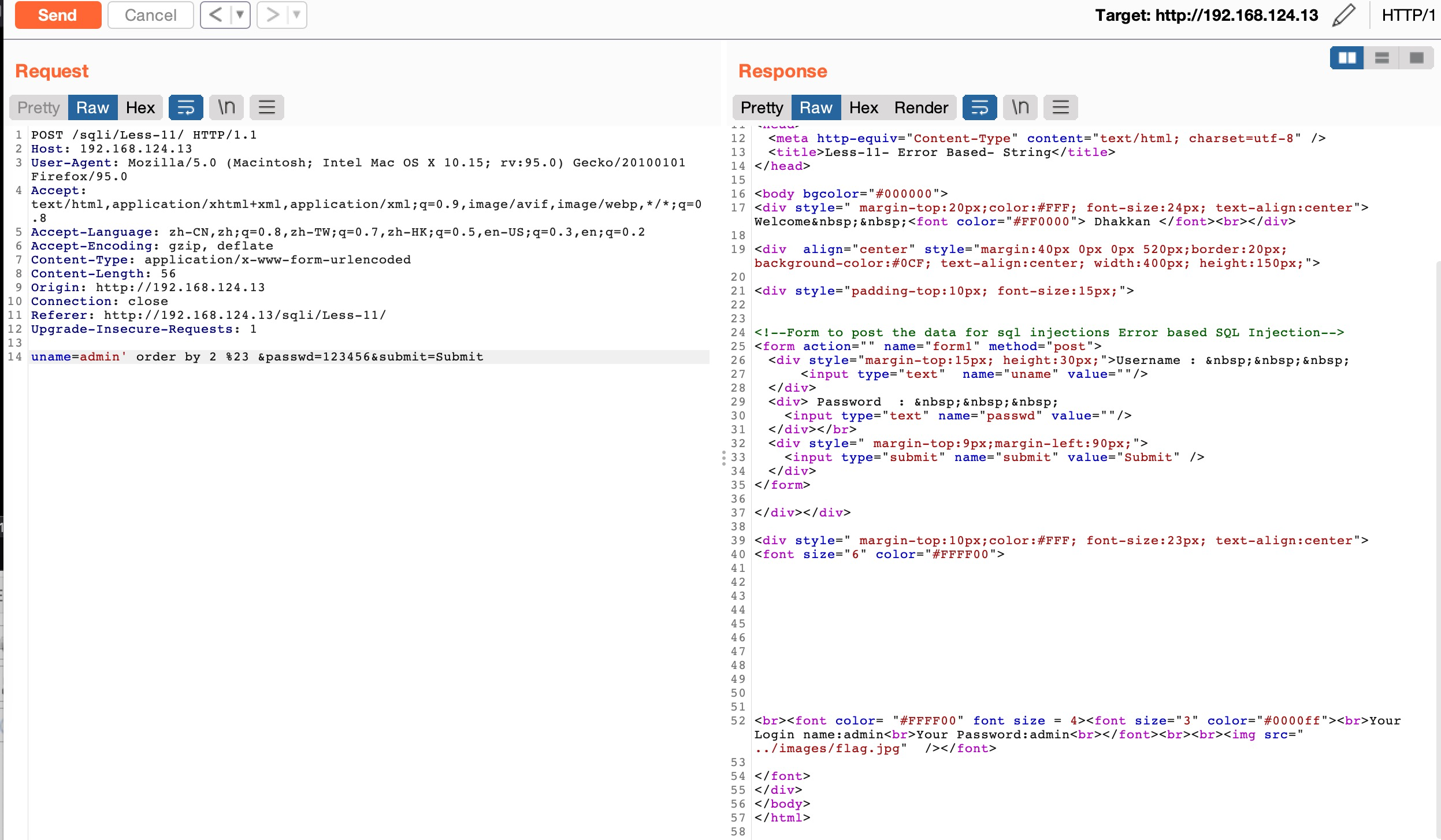
Task: Toggle word wrap in Request panel
Action: [x=185, y=107]
